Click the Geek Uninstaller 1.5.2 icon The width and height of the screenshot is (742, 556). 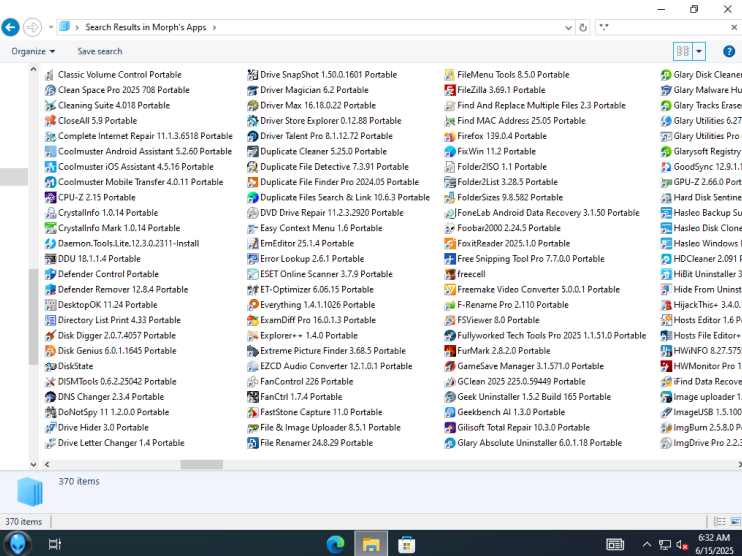pos(450,397)
